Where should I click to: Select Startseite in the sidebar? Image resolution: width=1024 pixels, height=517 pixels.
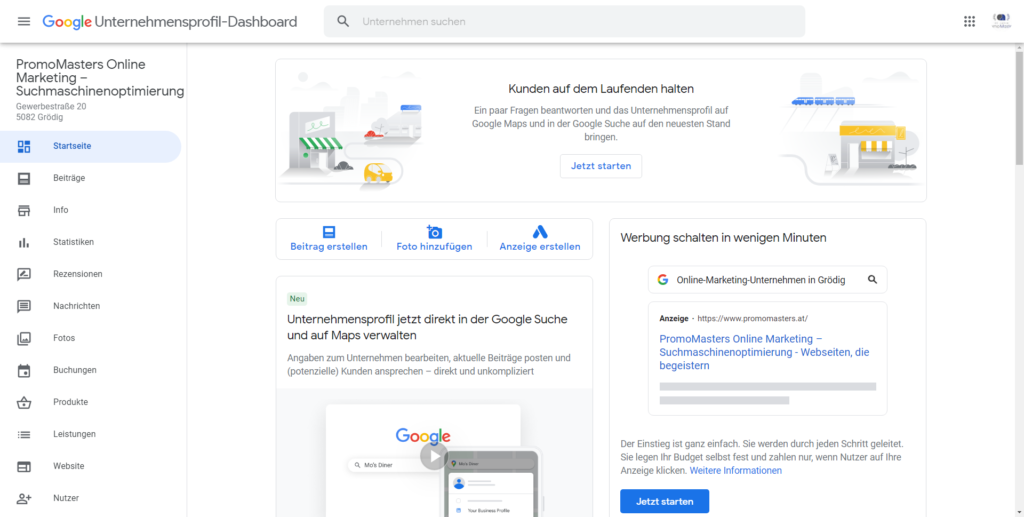[72, 146]
